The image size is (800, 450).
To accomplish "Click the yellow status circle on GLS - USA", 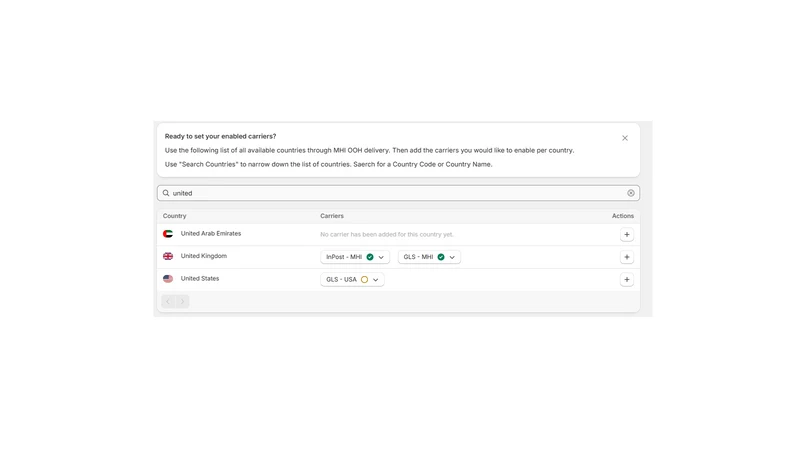I will tap(364, 280).
